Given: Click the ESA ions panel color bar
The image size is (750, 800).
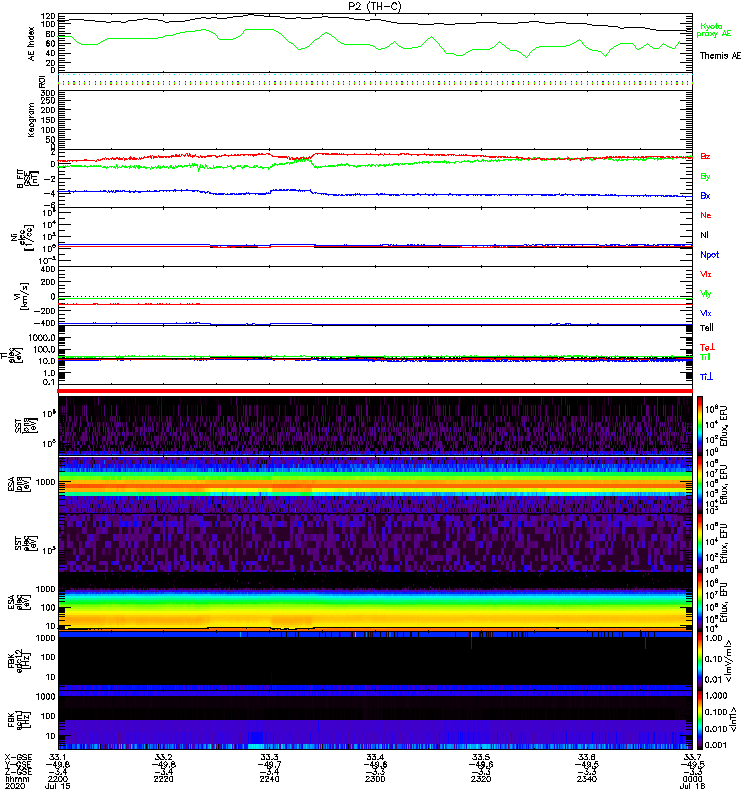Looking at the screenshot, I should (700, 484).
